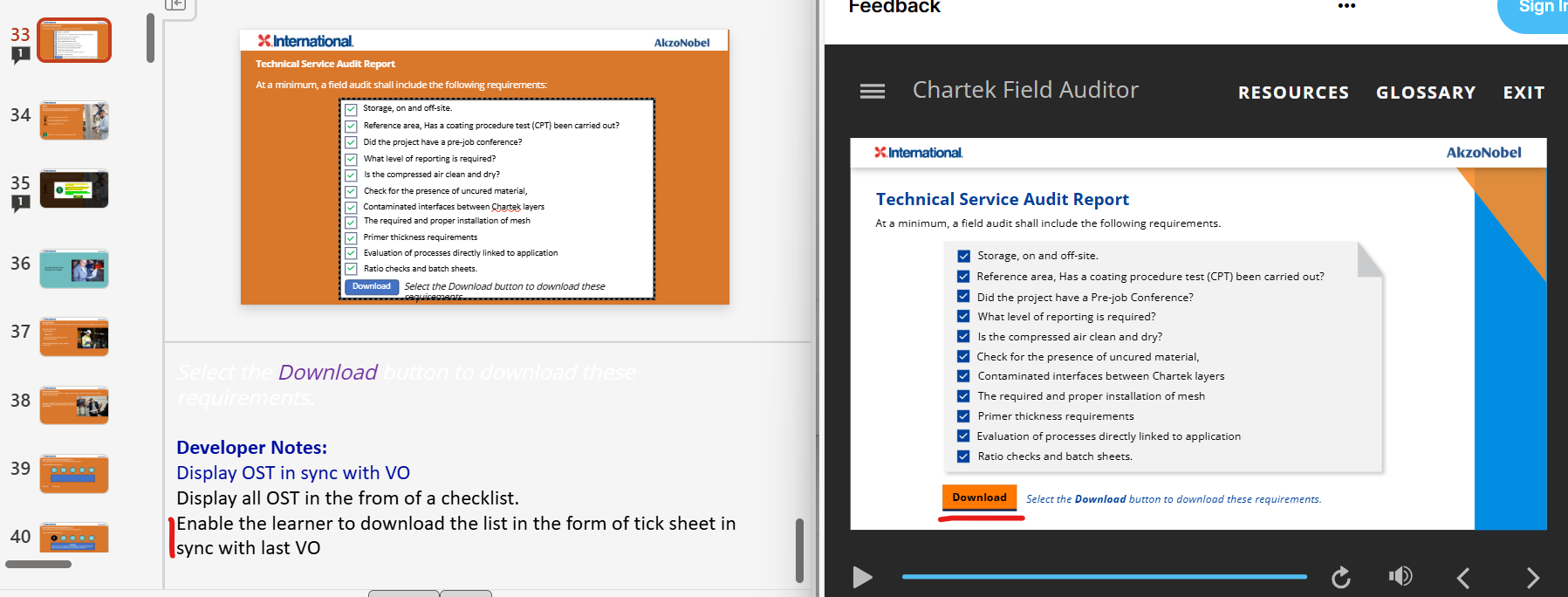Click comment icon under slide 35

(20, 203)
